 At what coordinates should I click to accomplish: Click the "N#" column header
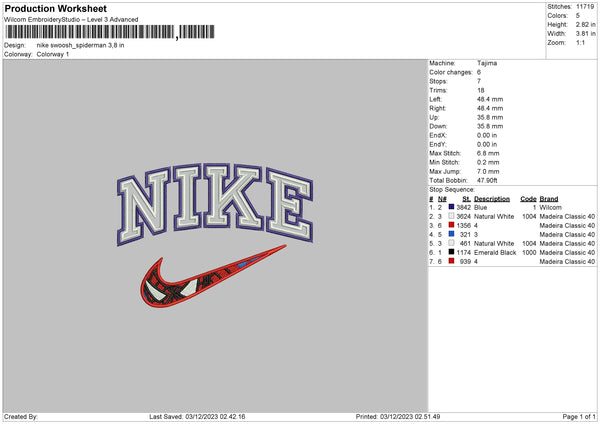(442, 199)
